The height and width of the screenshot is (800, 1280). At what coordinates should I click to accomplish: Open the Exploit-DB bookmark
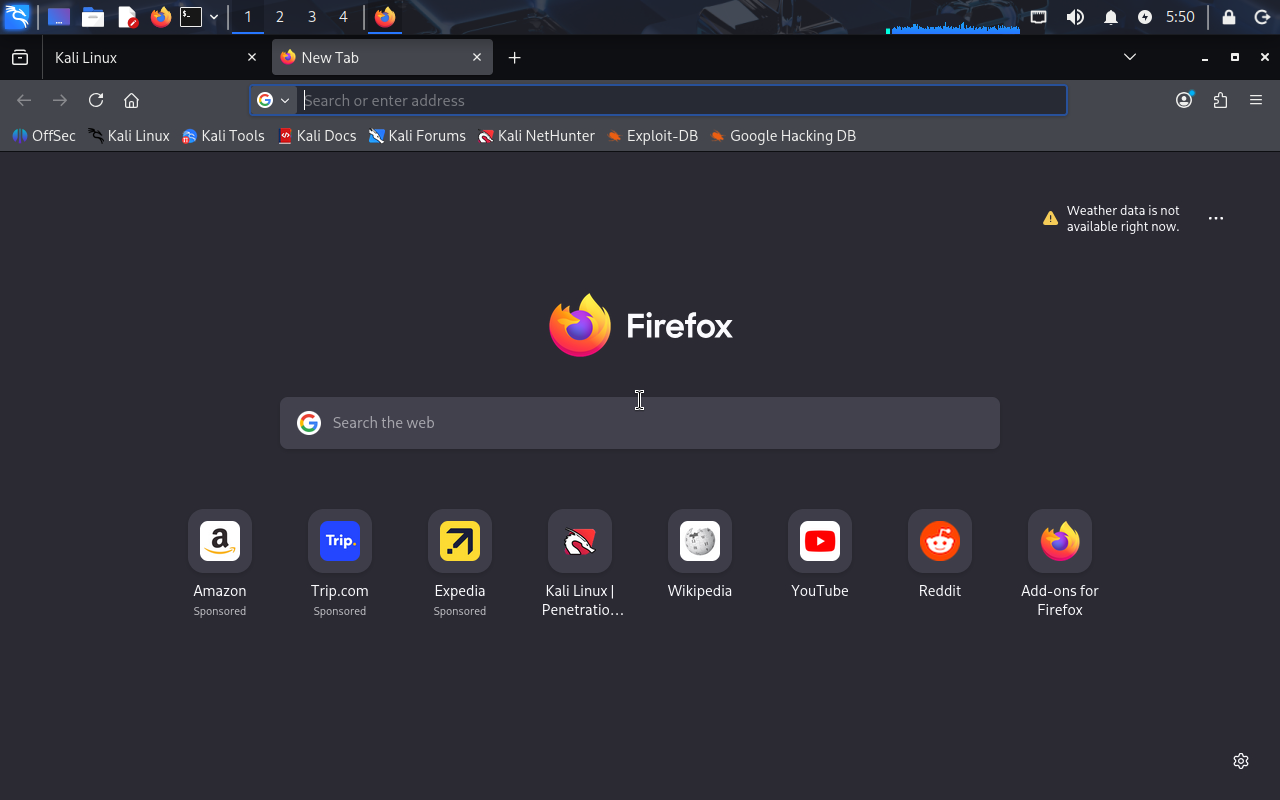click(x=652, y=136)
